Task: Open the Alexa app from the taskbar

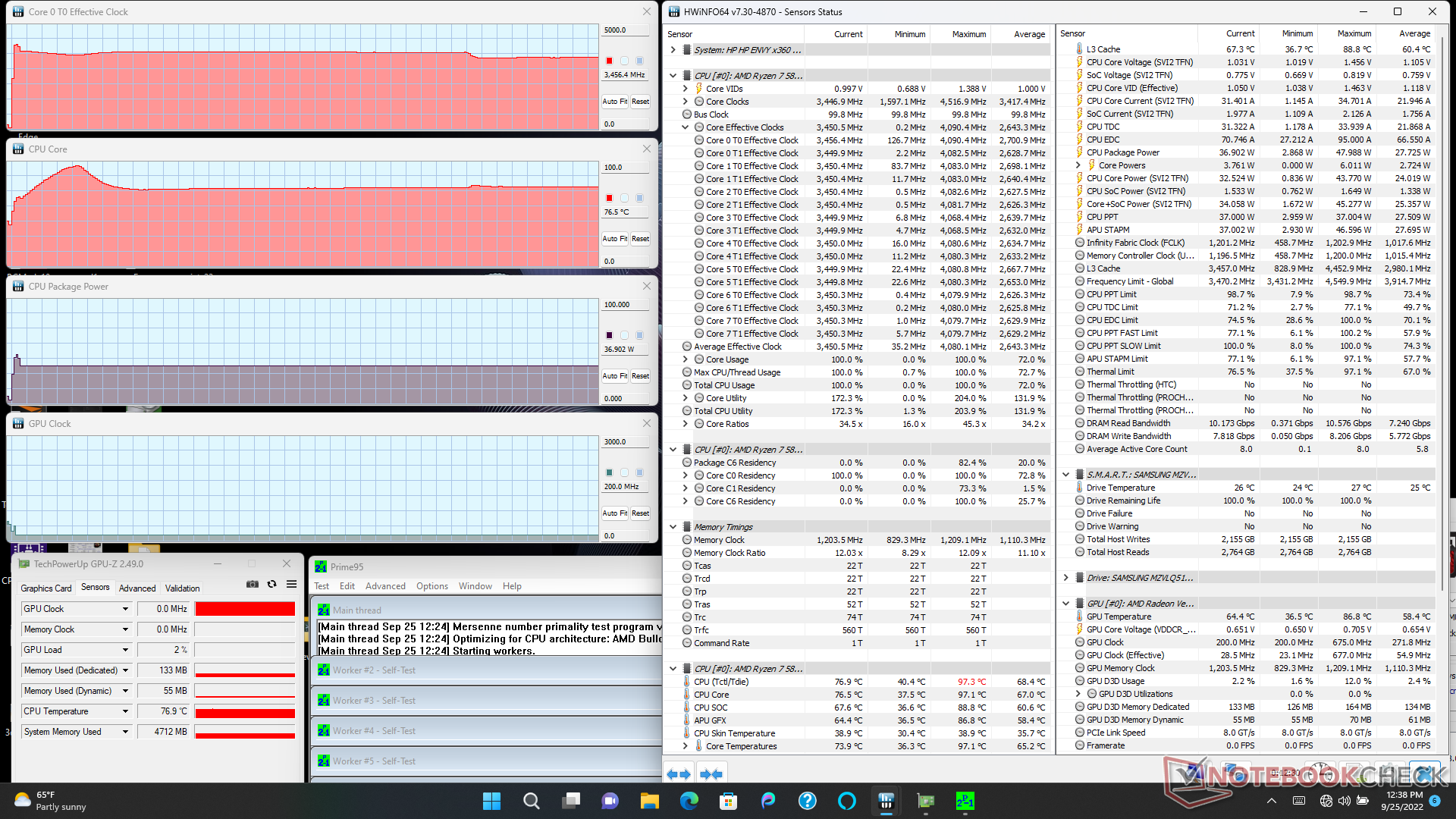Action: coord(846,801)
